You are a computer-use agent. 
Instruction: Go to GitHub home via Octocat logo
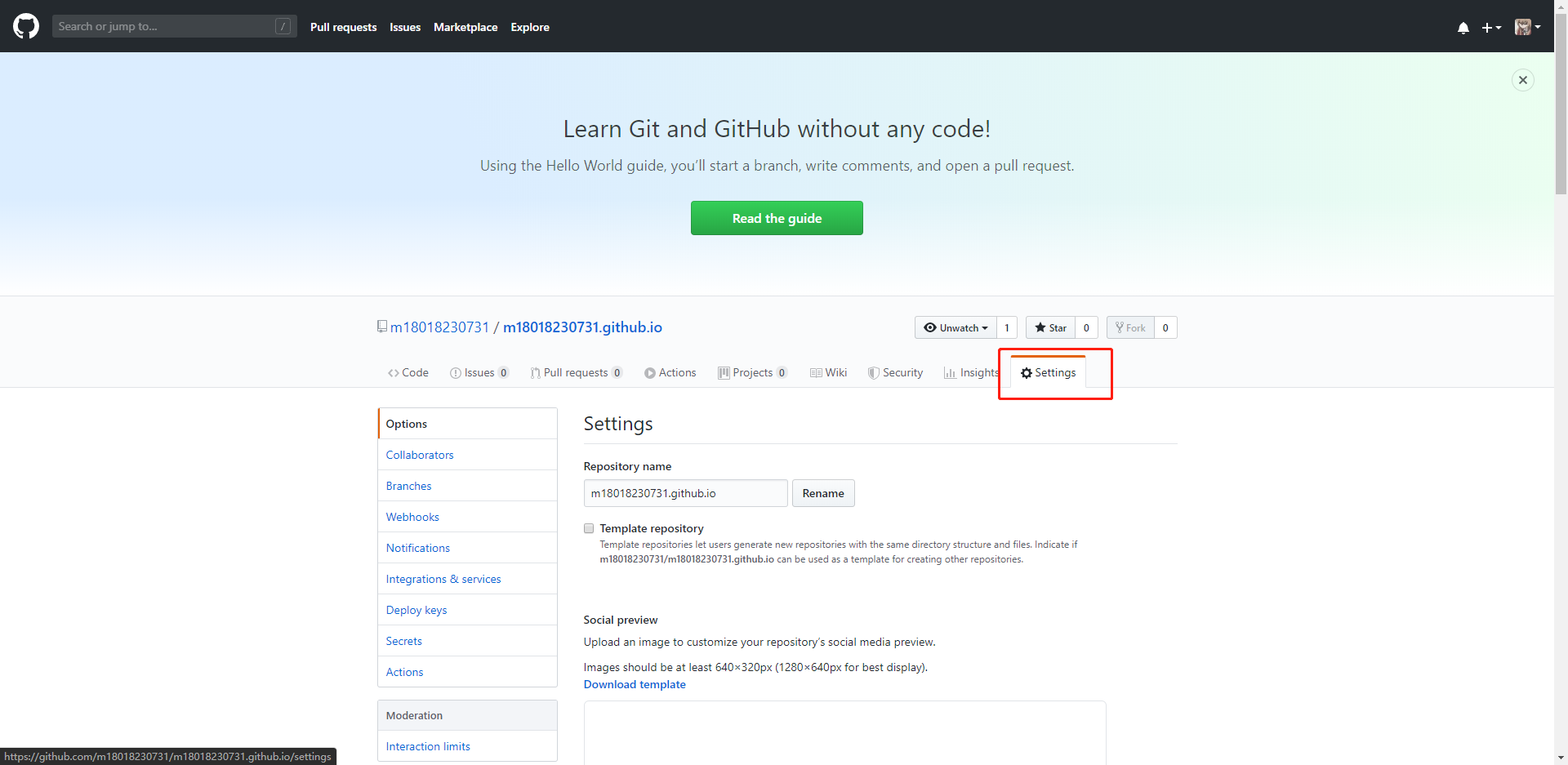point(26,26)
